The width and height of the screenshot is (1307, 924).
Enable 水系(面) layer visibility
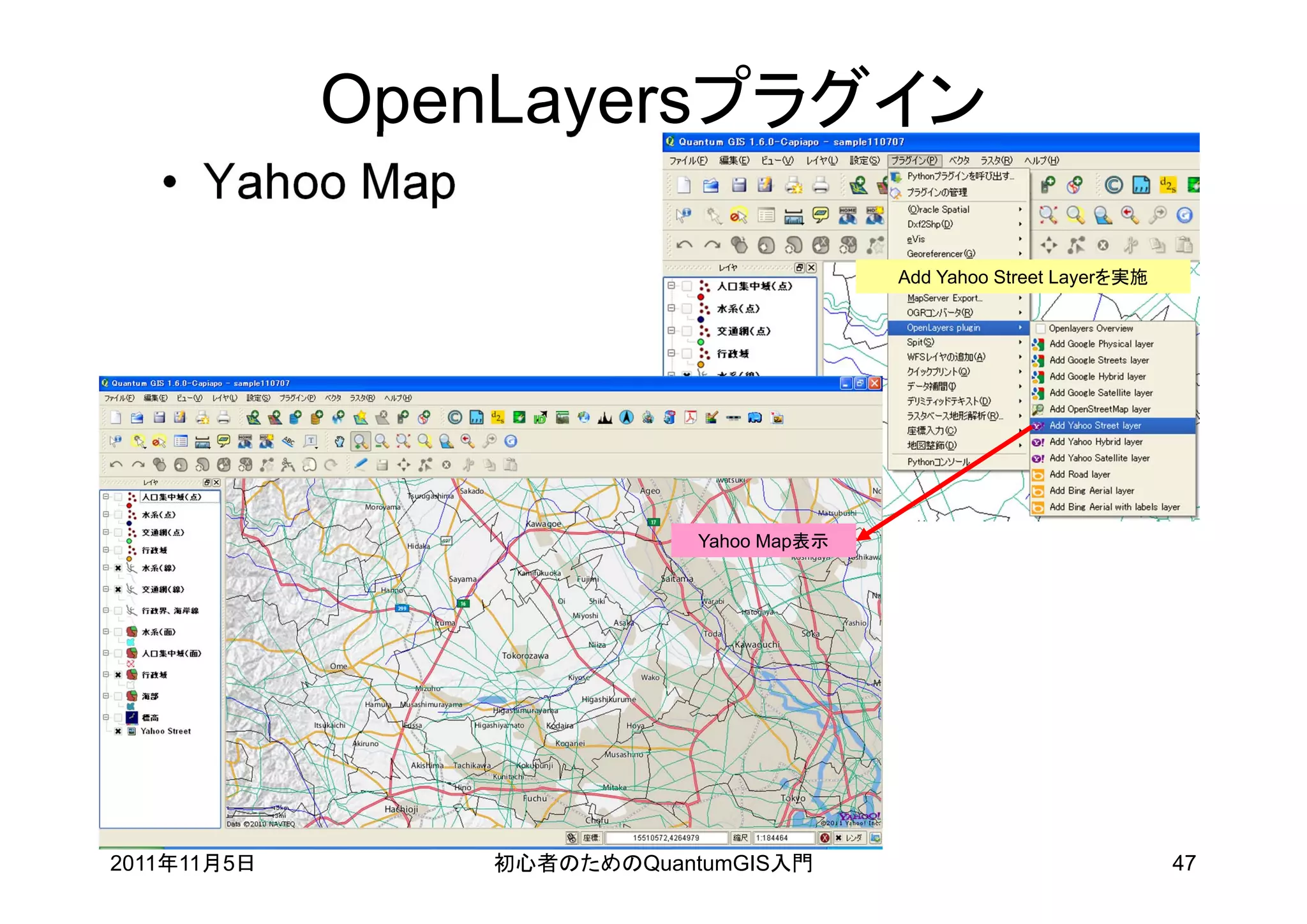point(118,632)
